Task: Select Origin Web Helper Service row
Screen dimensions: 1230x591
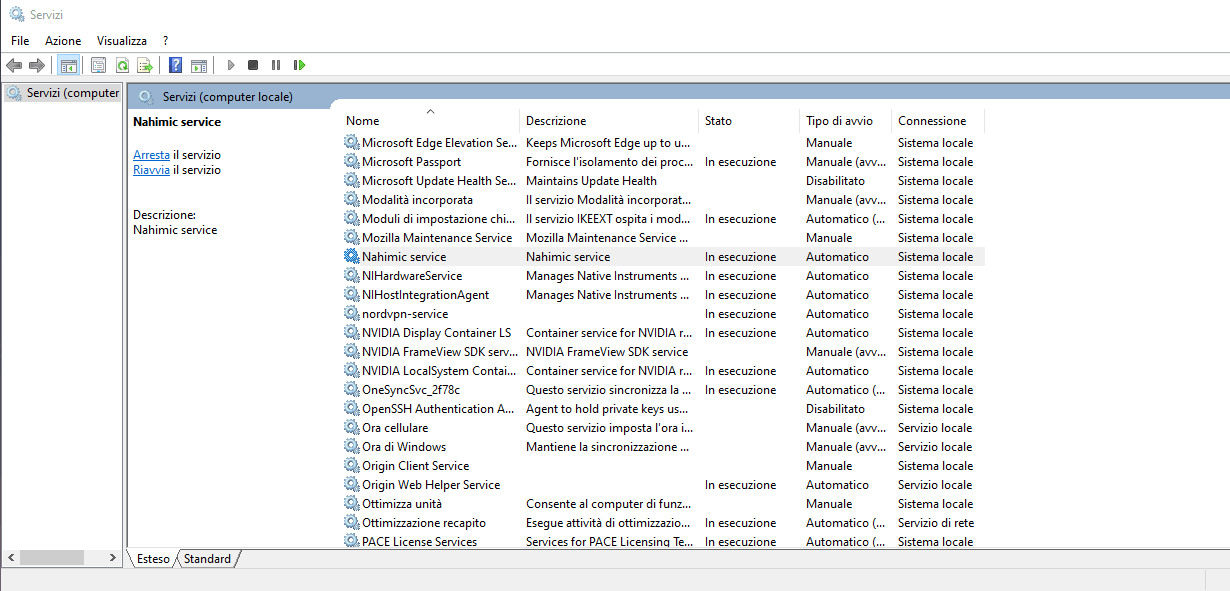Action: coord(431,485)
